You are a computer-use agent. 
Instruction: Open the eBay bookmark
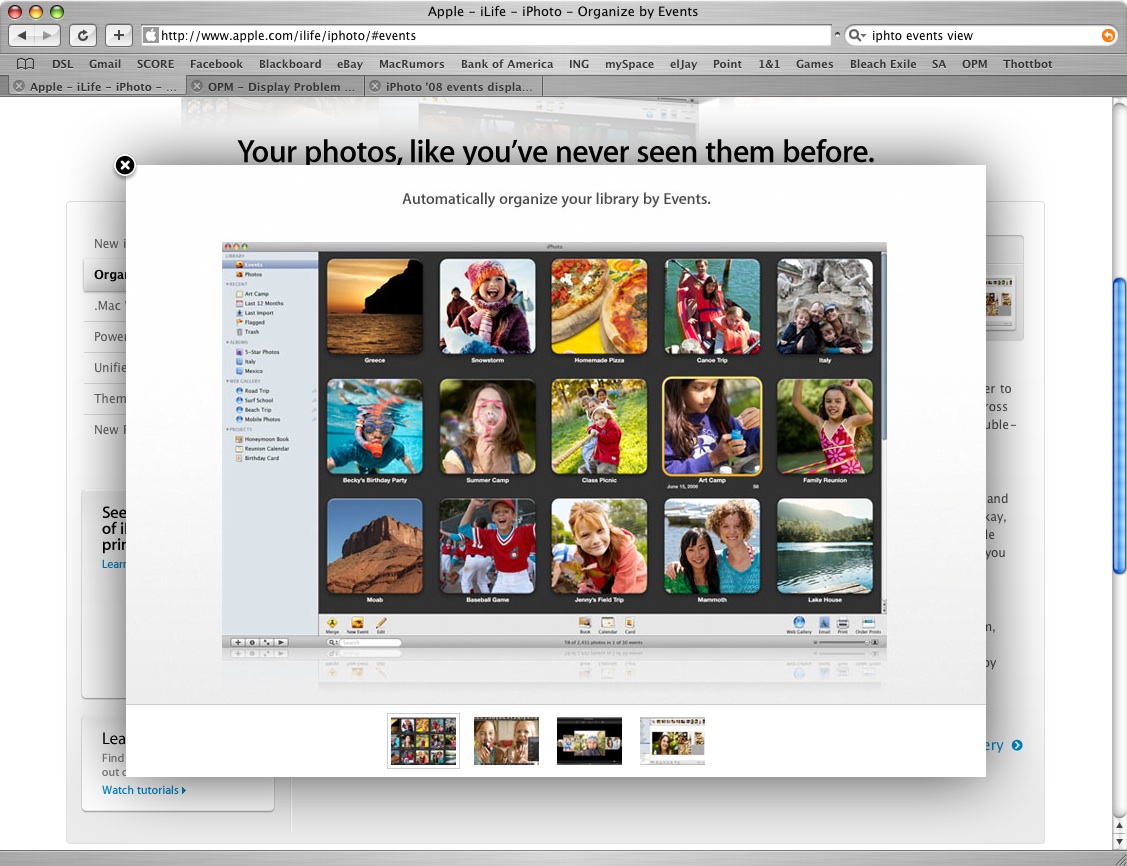350,64
